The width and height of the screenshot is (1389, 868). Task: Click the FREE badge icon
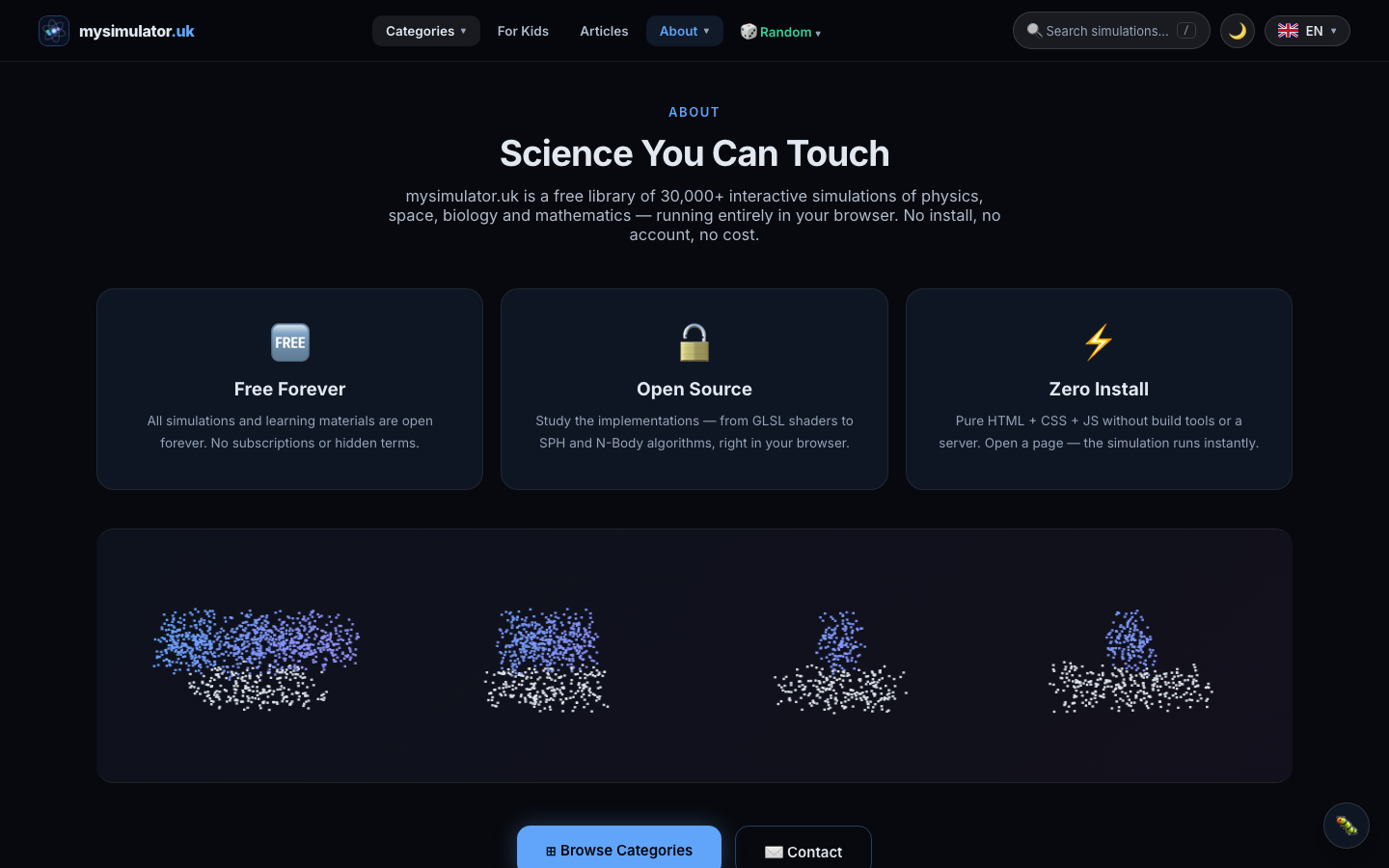click(x=290, y=342)
